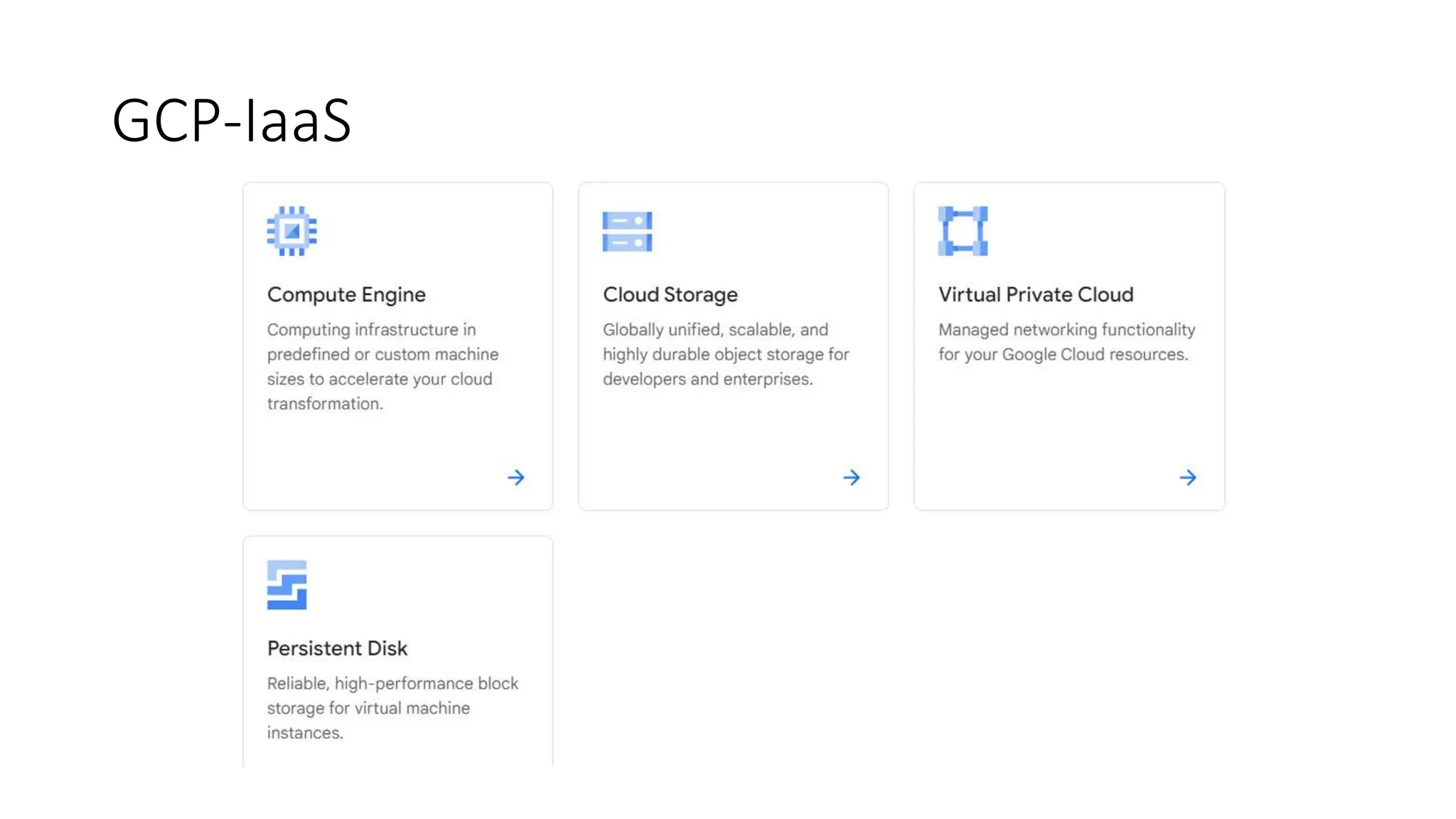
Task: Open the Persistent Disk heading
Action: click(337, 648)
